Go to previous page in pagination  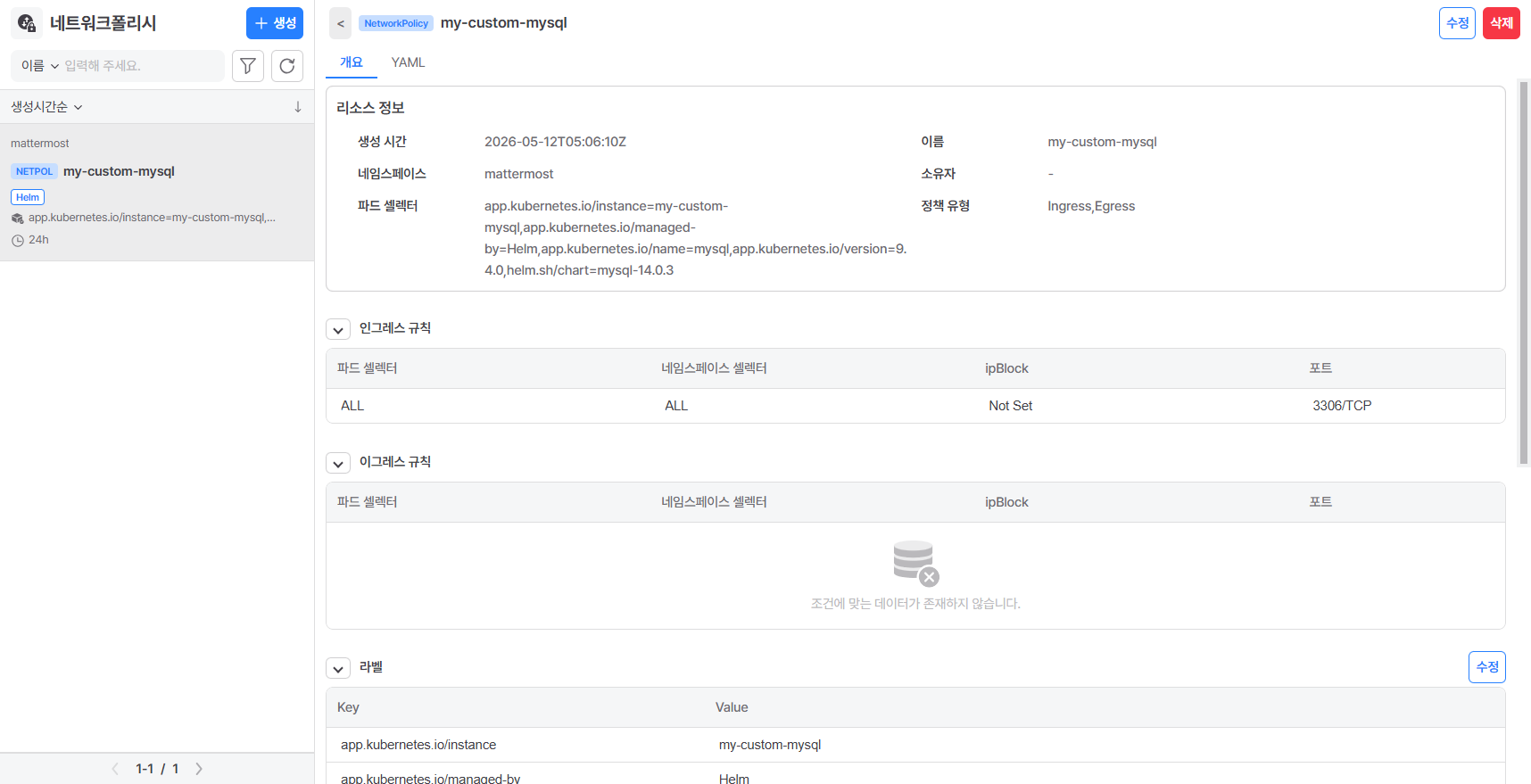point(115,769)
